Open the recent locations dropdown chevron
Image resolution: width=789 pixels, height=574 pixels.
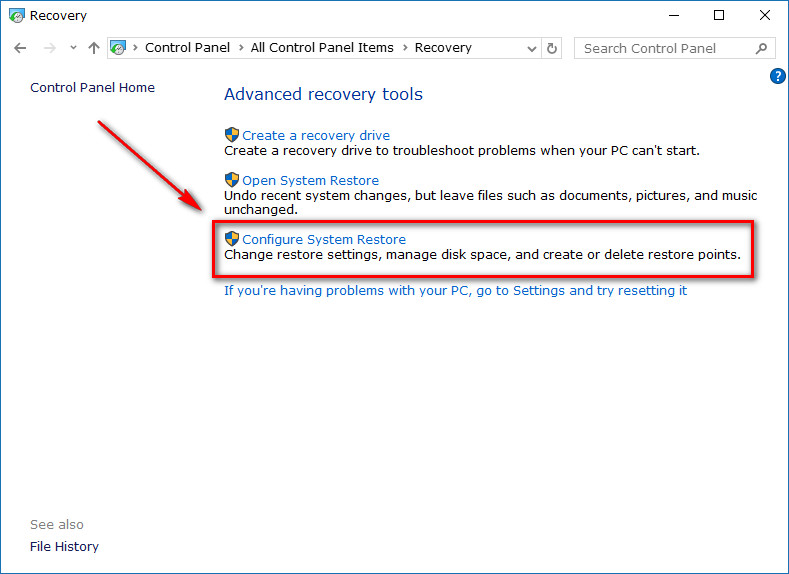click(x=73, y=48)
